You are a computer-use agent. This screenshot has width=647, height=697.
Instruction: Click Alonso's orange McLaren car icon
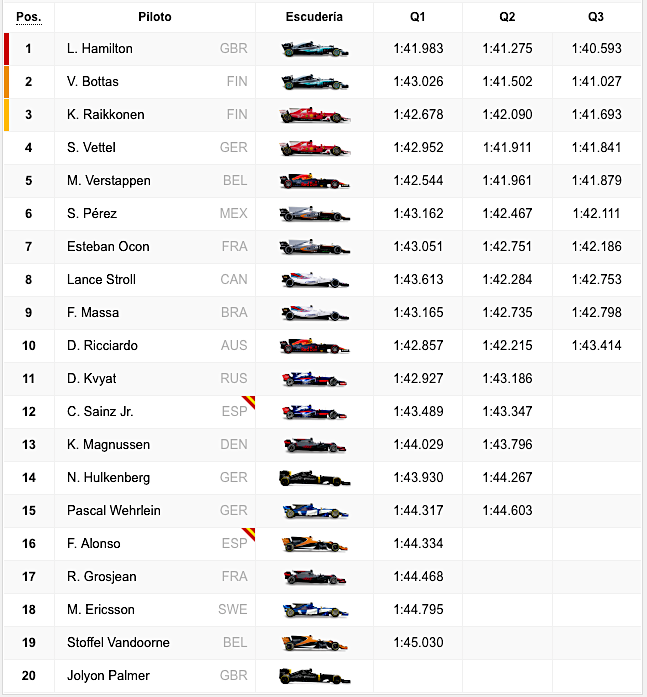point(314,544)
